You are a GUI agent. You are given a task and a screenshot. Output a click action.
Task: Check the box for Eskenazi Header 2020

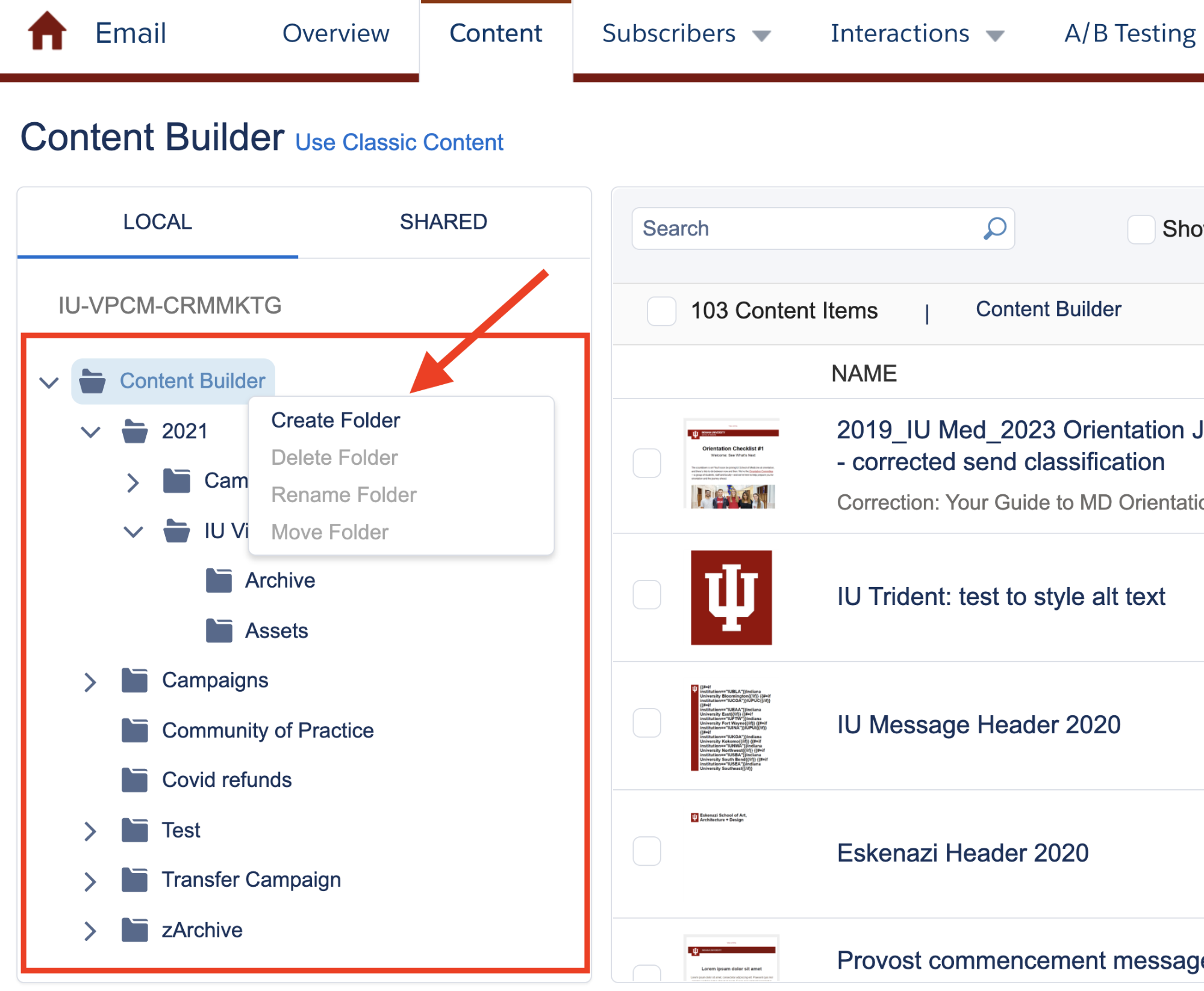(647, 851)
